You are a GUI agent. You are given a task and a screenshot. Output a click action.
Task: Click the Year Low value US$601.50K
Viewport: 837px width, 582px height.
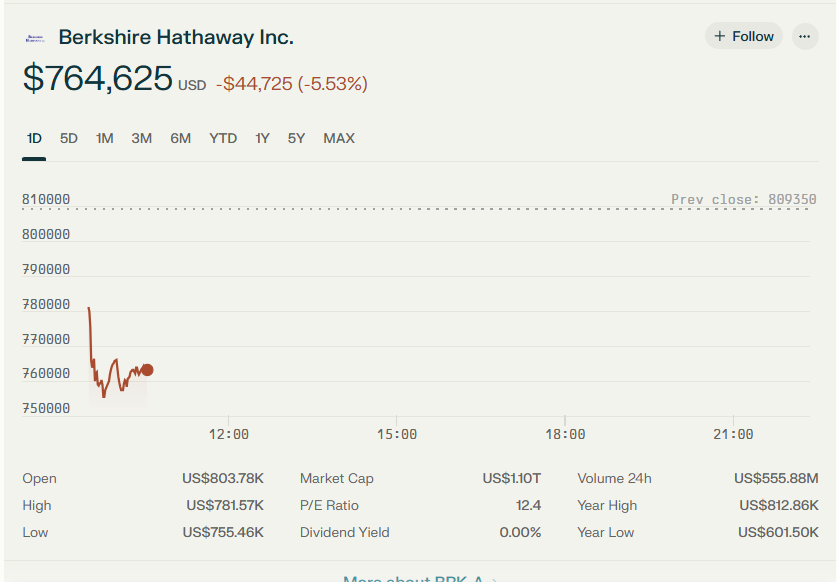pyautogui.click(x=778, y=532)
